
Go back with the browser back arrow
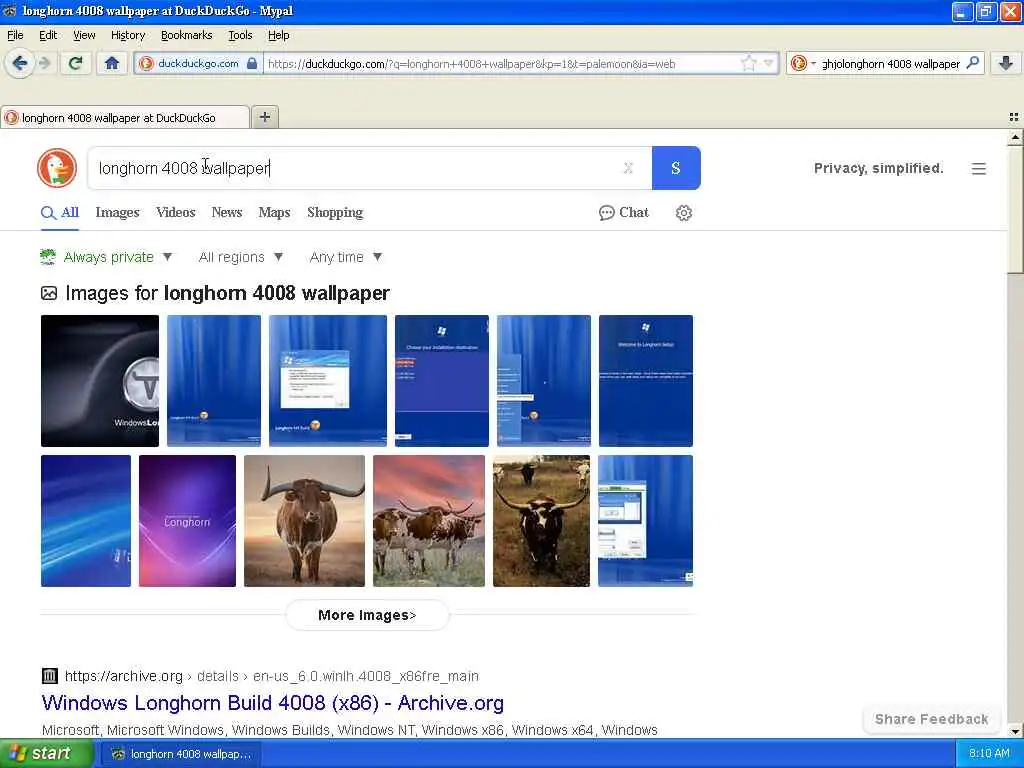[20, 63]
